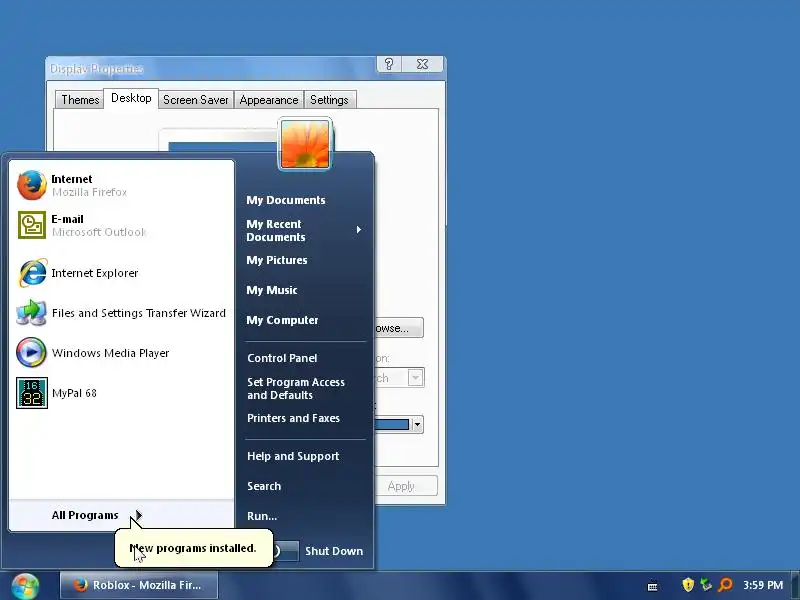Switch to the Themes tab

tap(80, 99)
